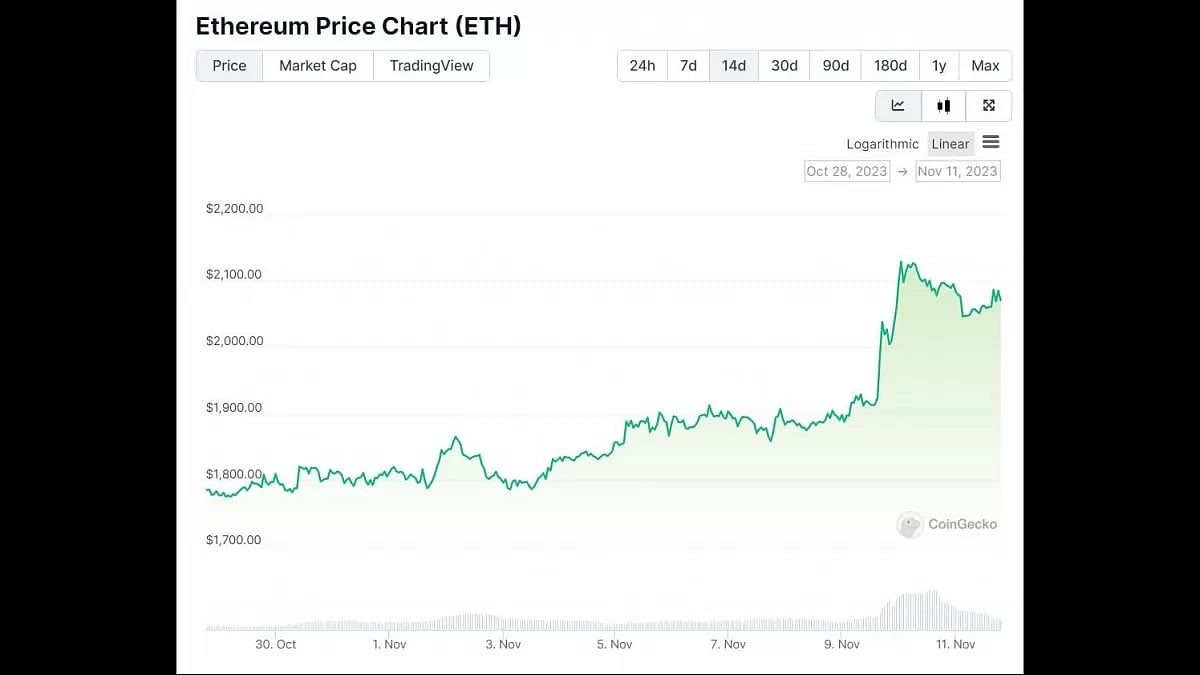Open the chart options hamburger menu
Viewport: 1200px width, 675px height.
coord(991,143)
